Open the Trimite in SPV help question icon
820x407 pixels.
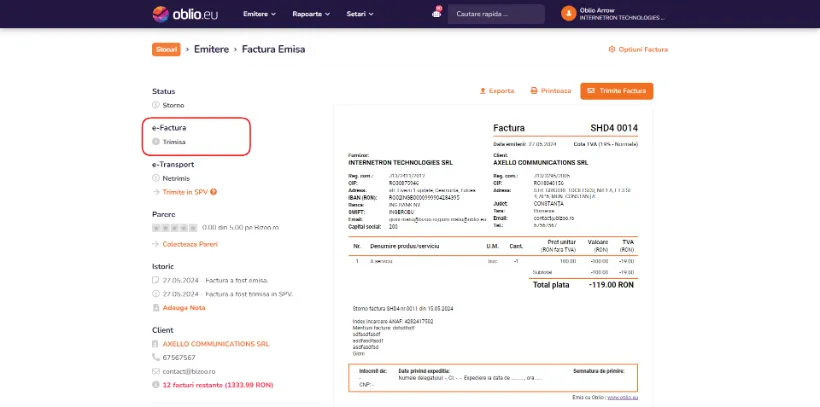213,192
